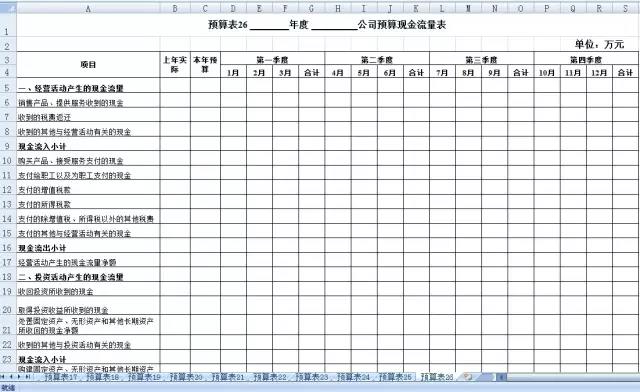This screenshot has height=392, width=640.
Task: Click cell 销售产品、提供服务收到的现金
Action: click(x=88, y=100)
